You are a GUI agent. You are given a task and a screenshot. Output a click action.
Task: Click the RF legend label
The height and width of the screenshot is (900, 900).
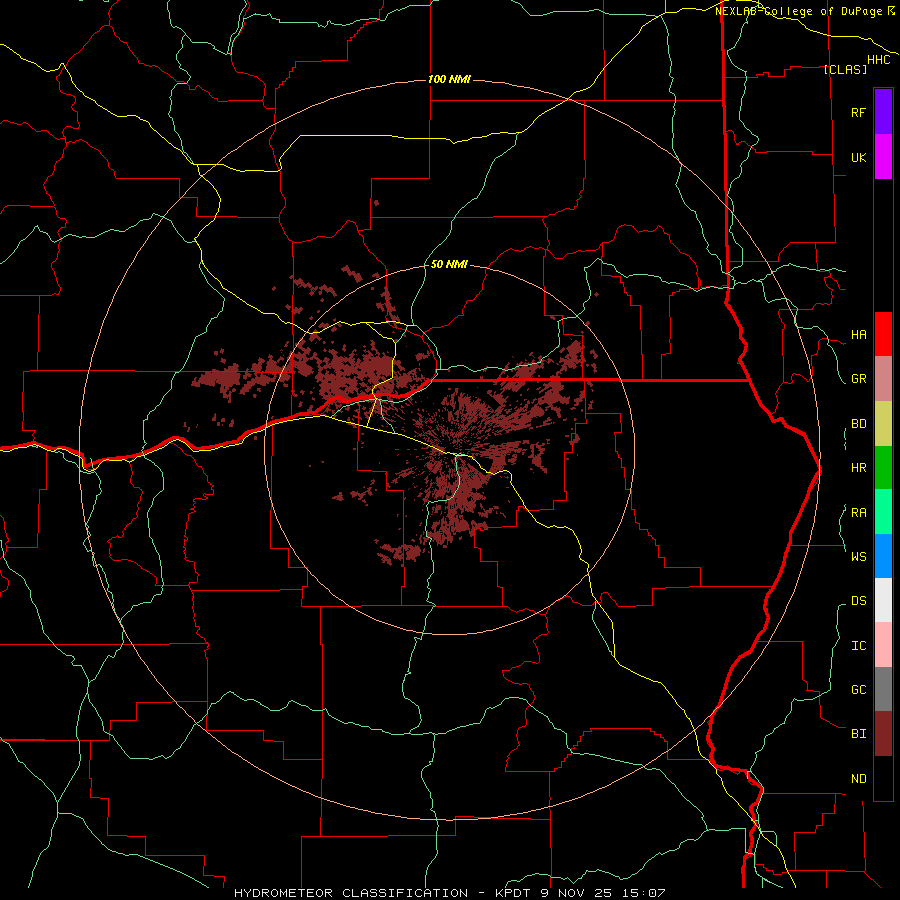[x=858, y=112]
